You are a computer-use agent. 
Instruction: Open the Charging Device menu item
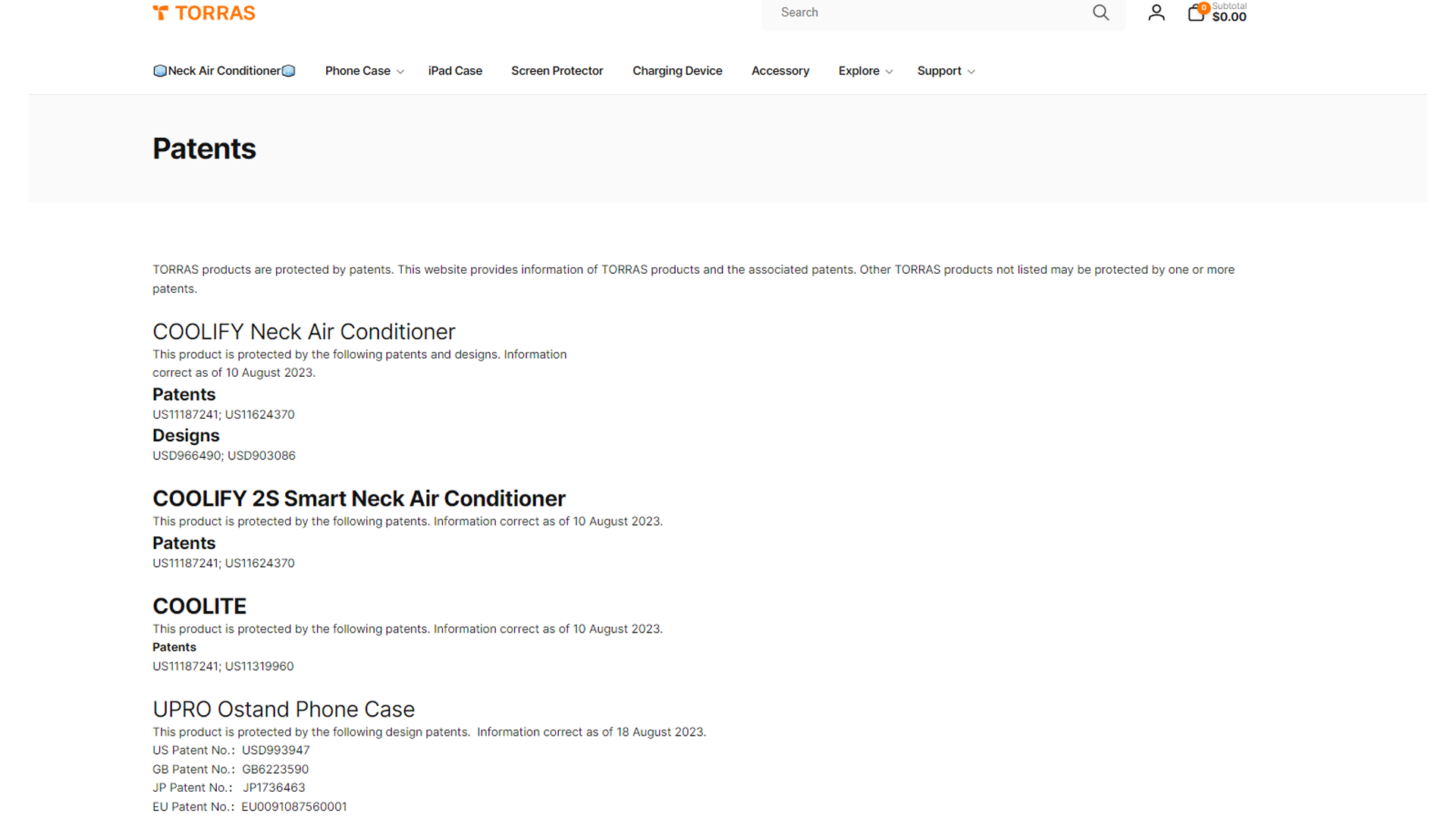click(x=677, y=71)
